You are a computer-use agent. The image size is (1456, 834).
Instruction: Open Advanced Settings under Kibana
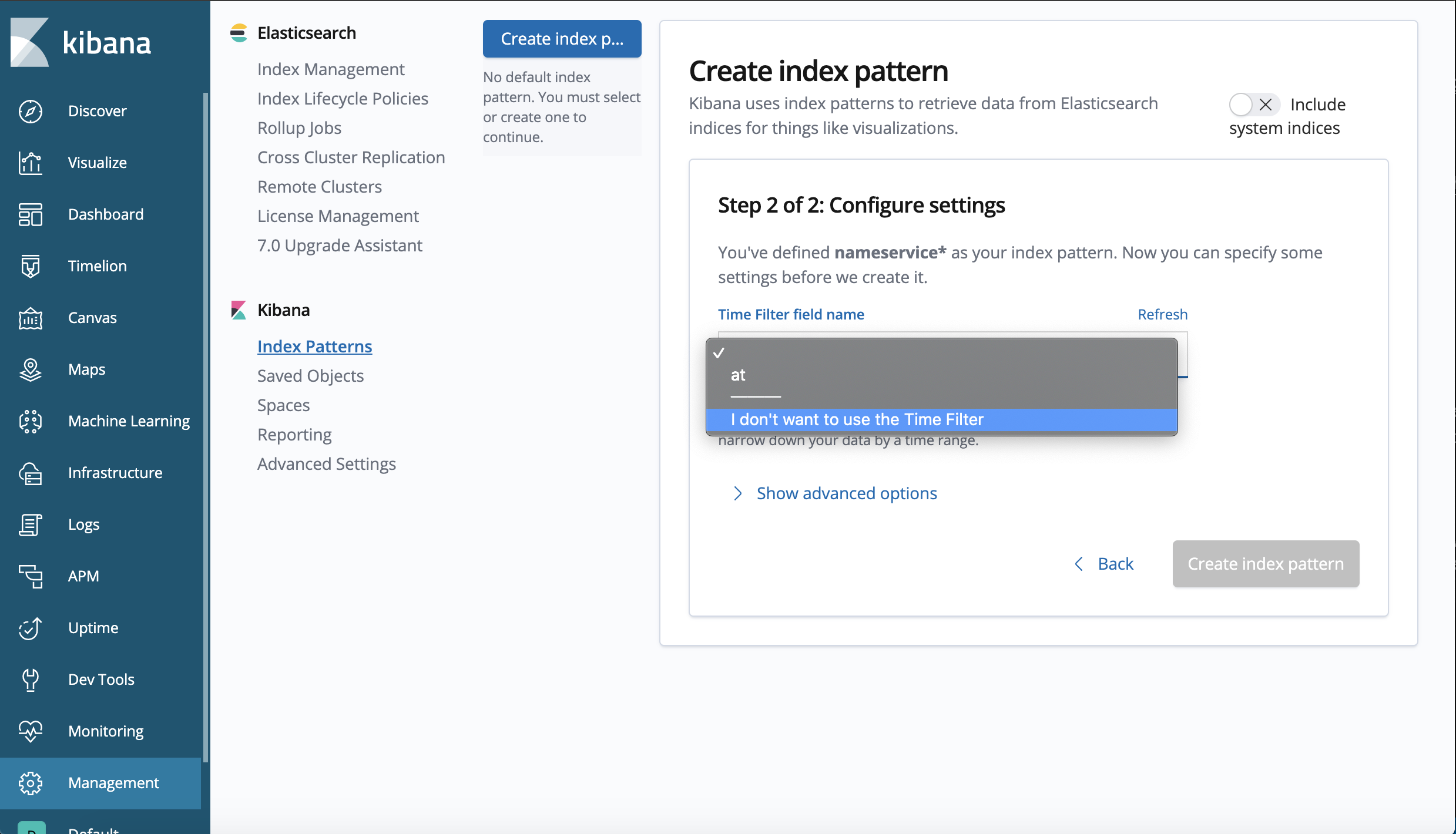click(x=326, y=464)
